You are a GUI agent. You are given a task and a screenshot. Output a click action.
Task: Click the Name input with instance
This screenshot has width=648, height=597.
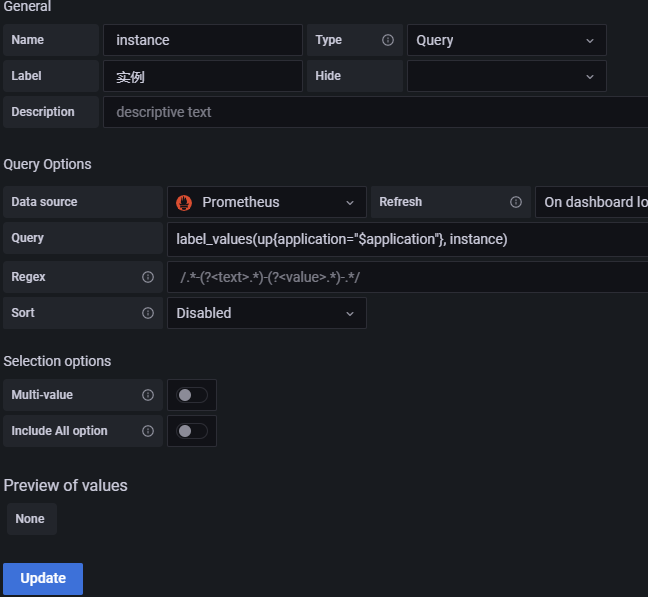(203, 40)
